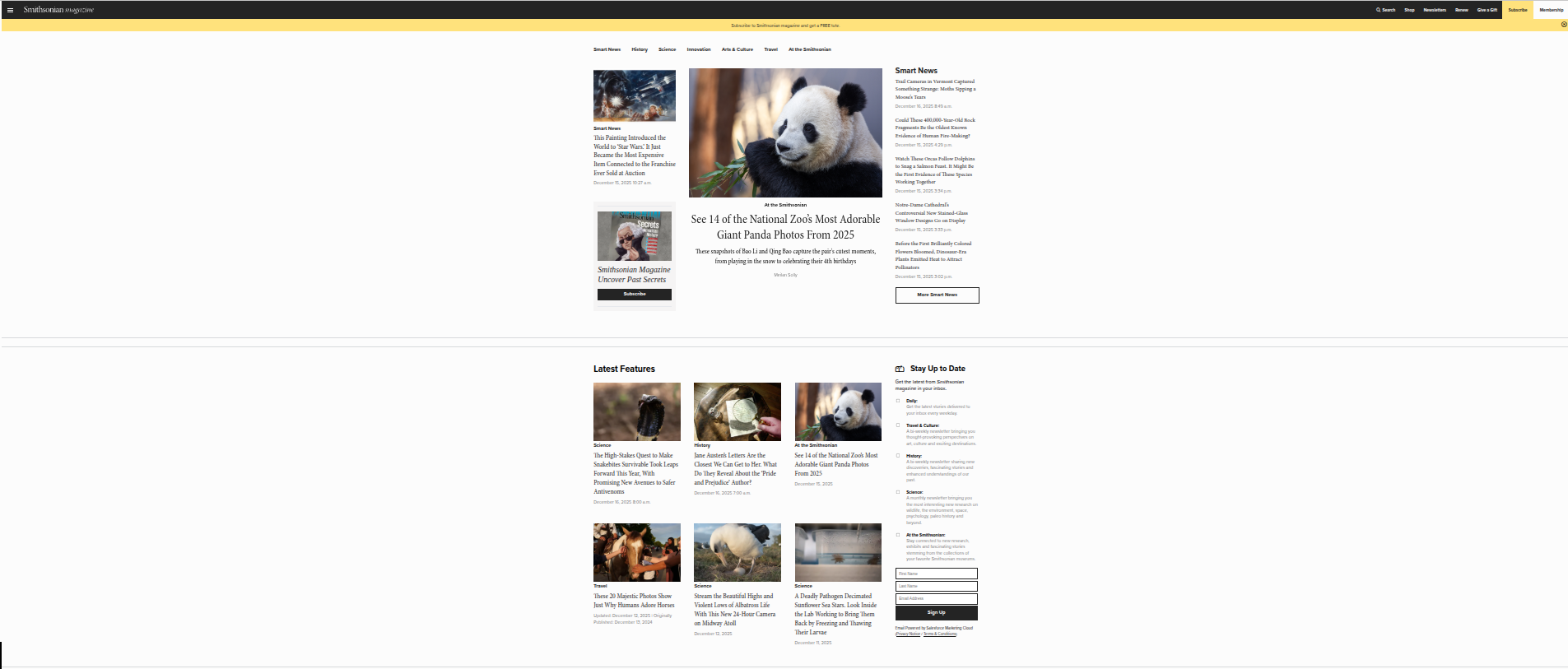Screen dimensions: 1568x669
Task: Click the yellow Subscribe button in header
Action: pos(1517,10)
